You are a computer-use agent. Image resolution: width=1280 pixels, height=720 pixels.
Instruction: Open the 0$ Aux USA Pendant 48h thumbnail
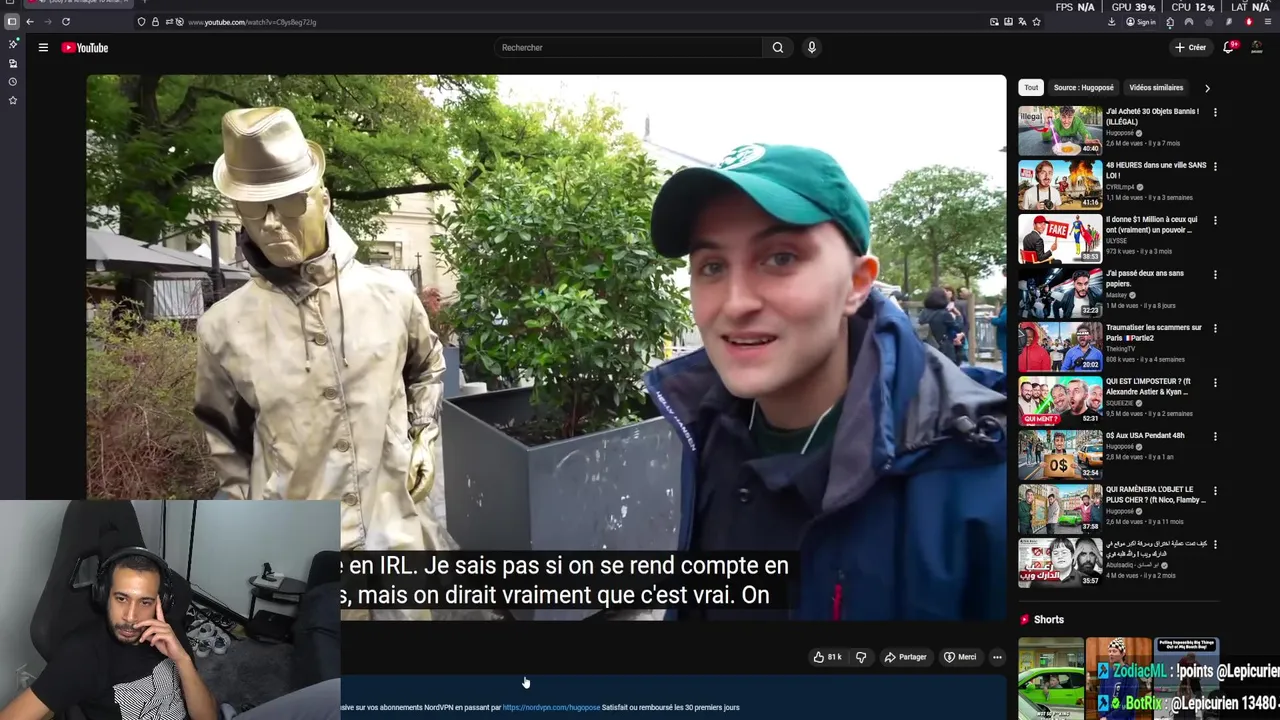(1060, 454)
